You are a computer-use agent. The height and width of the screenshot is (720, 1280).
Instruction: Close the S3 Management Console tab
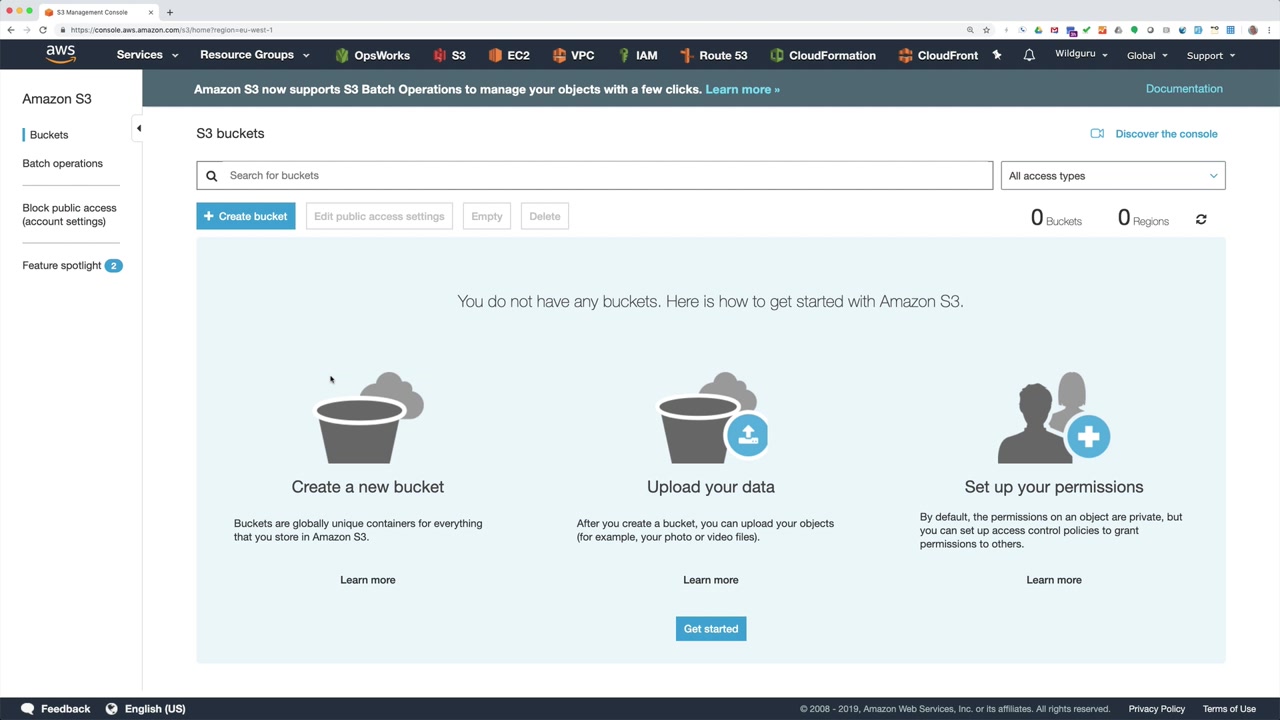pyautogui.click(x=151, y=12)
